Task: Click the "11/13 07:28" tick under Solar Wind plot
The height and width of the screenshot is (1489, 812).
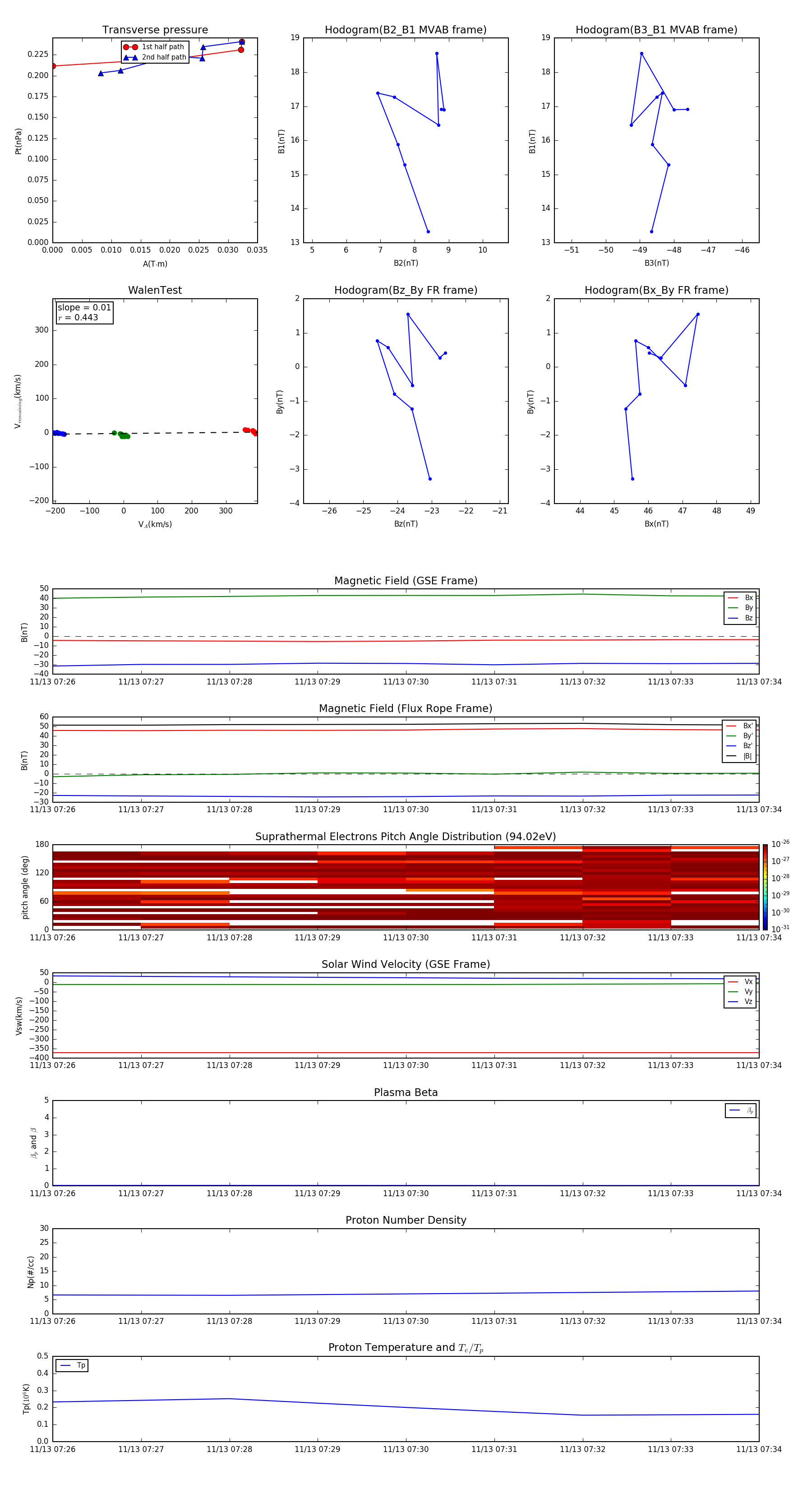Action: tap(230, 1065)
